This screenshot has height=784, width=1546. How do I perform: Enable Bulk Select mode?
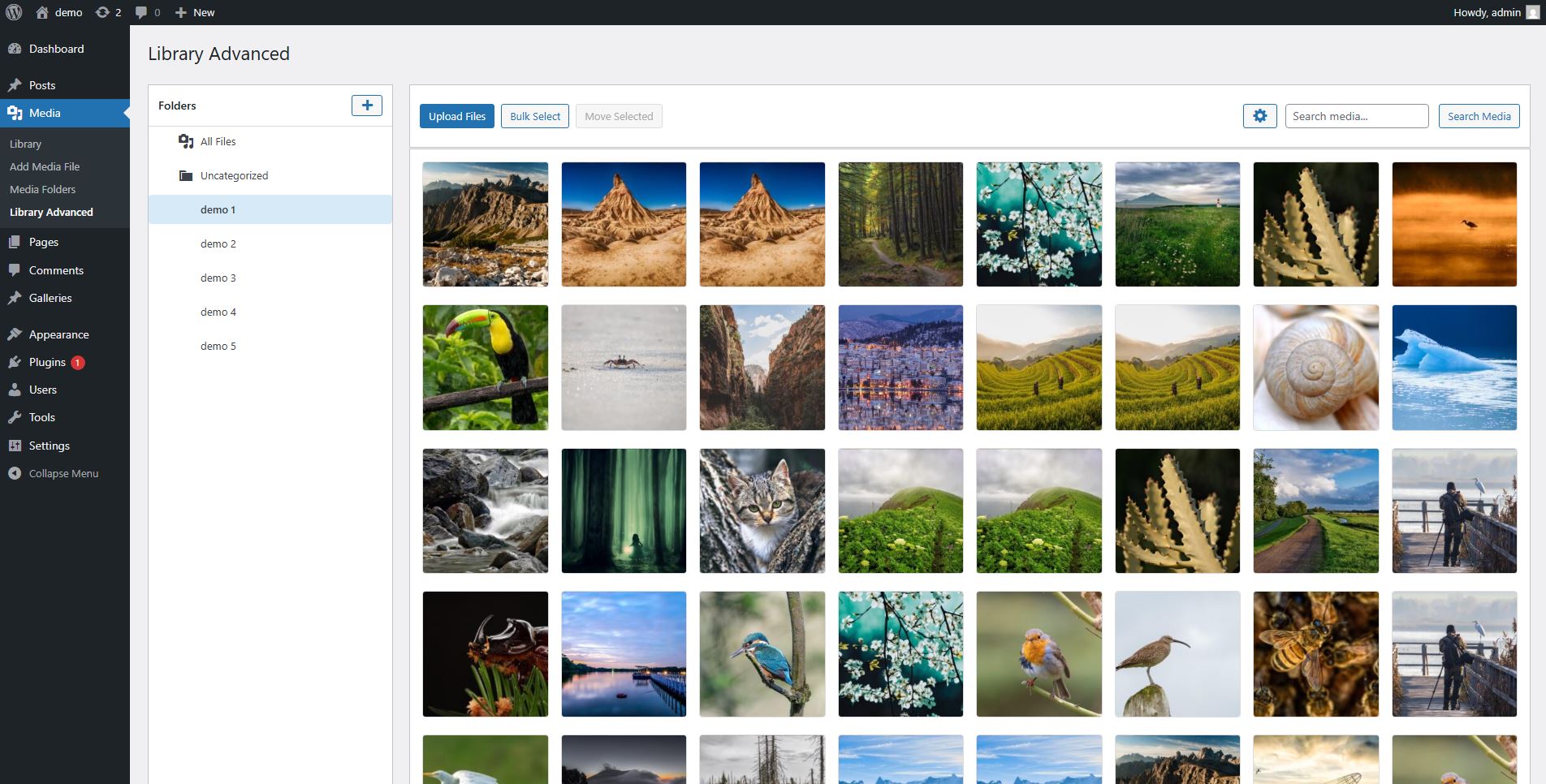tap(535, 115)
